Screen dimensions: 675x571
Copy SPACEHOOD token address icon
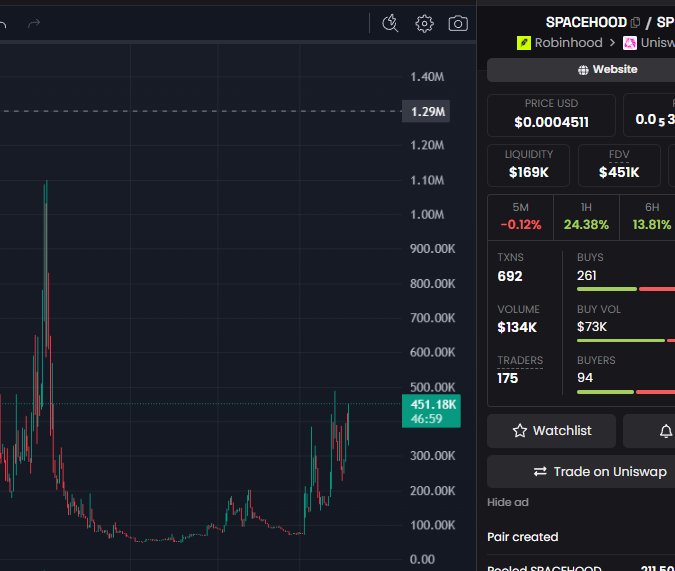(635, 22)
